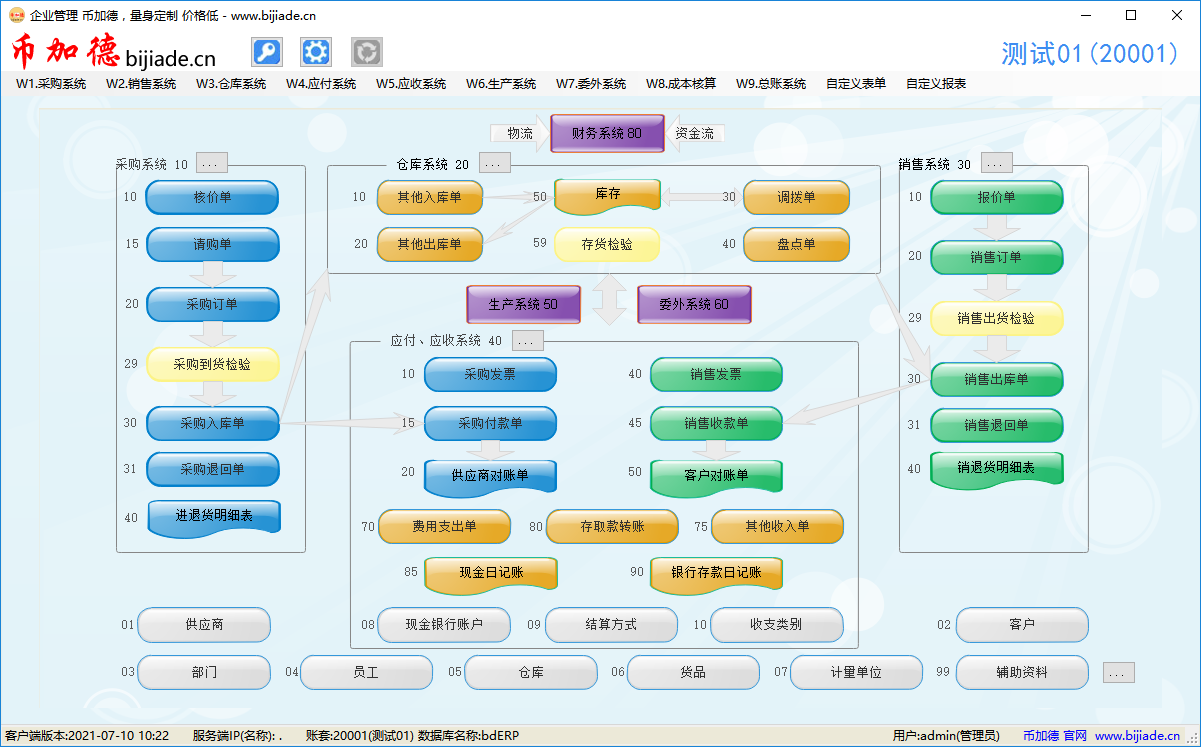The image size is (1201, 747).
Task: Click the 采购订单 button
Action: tap(212, 305)
